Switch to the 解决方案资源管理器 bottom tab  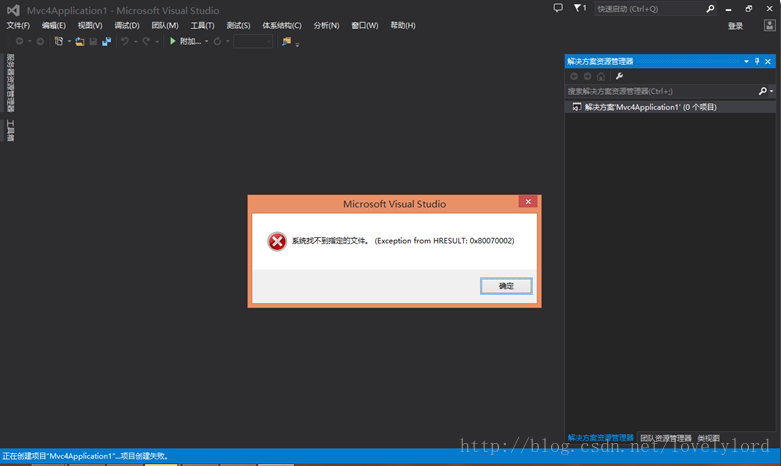point(601,438)
